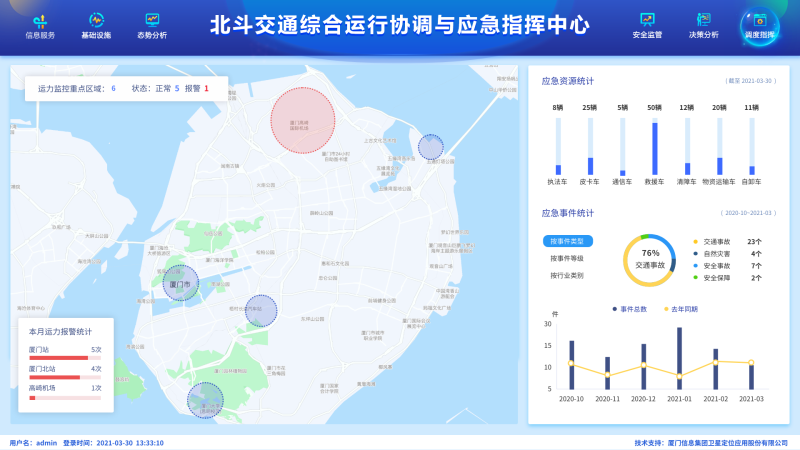Viewport: 800px width, 450px height.
Task: Open the 截至 2021-03-30 date selector
Action: tap(748, 81)
